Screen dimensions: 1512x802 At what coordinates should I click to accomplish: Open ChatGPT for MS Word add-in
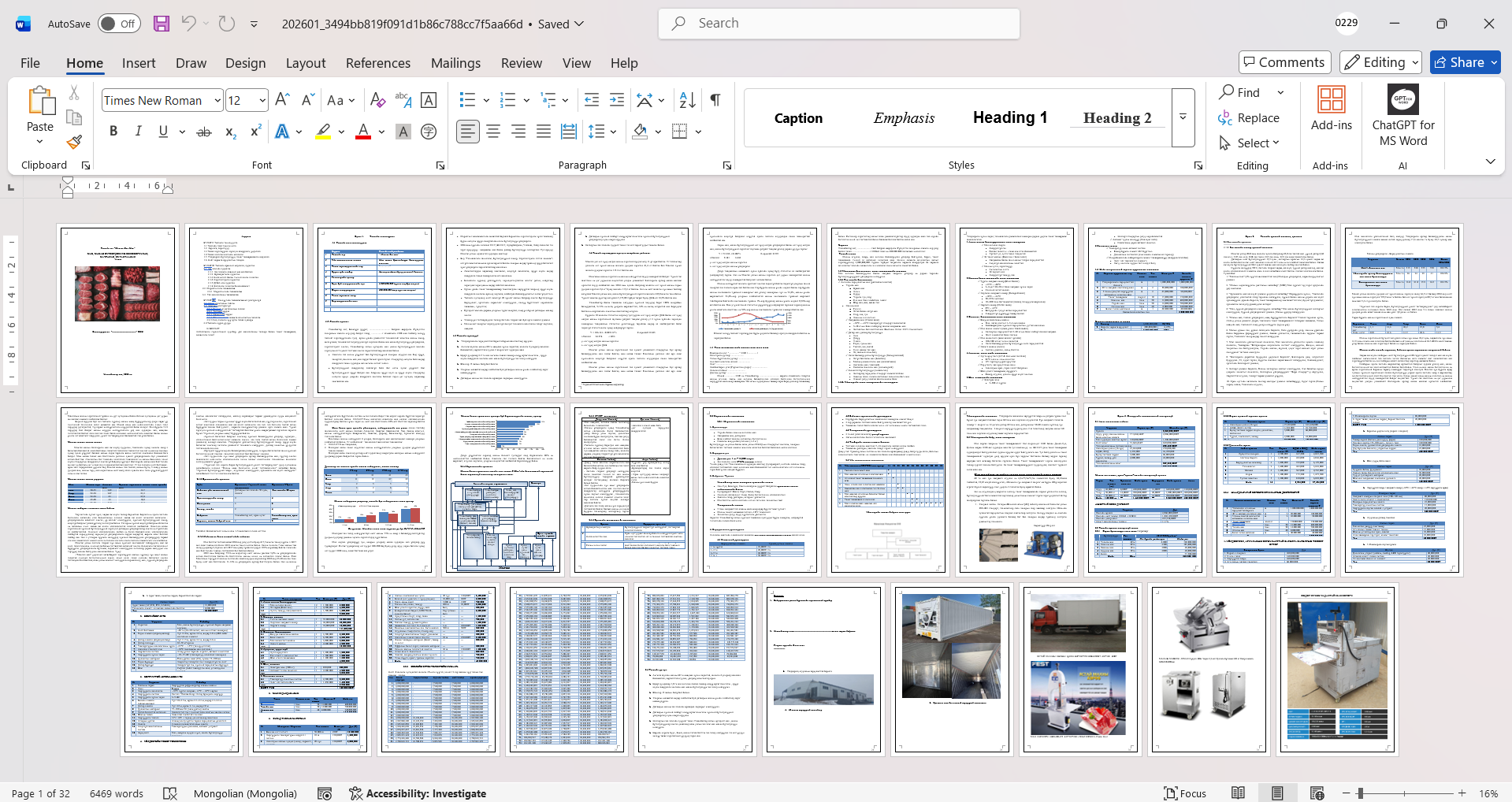pos(1402,117)
